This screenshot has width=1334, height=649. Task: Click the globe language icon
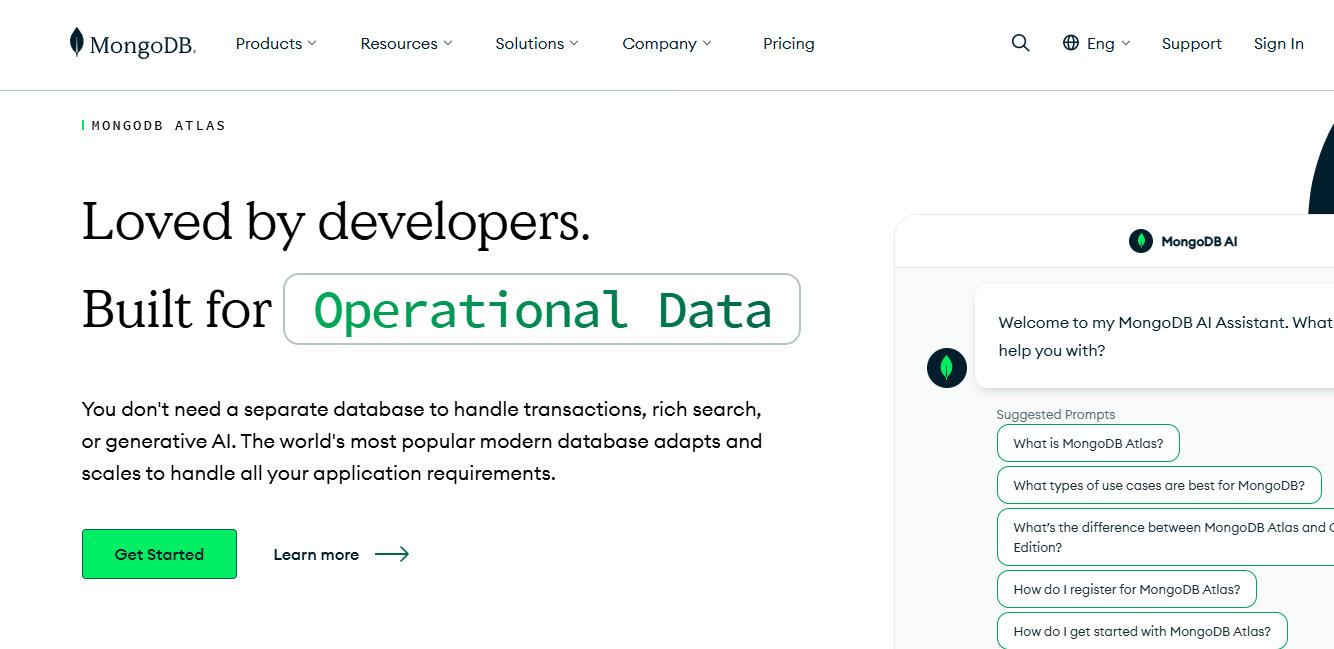[1073, 43]
